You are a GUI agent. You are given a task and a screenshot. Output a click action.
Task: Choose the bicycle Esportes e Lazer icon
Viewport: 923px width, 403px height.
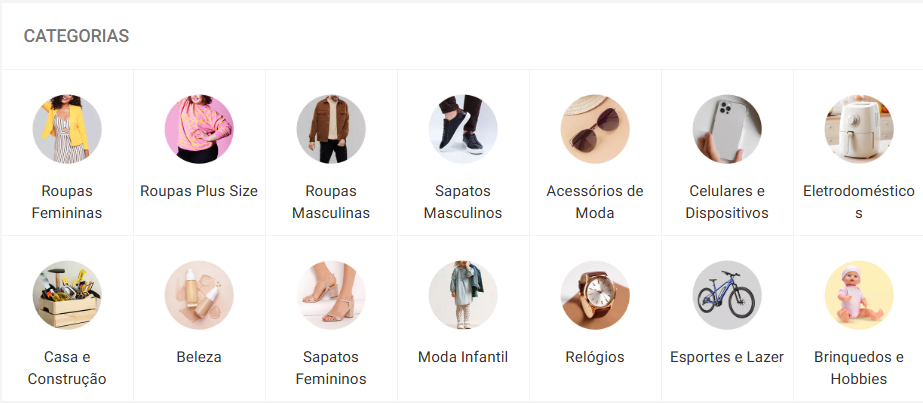726,295
